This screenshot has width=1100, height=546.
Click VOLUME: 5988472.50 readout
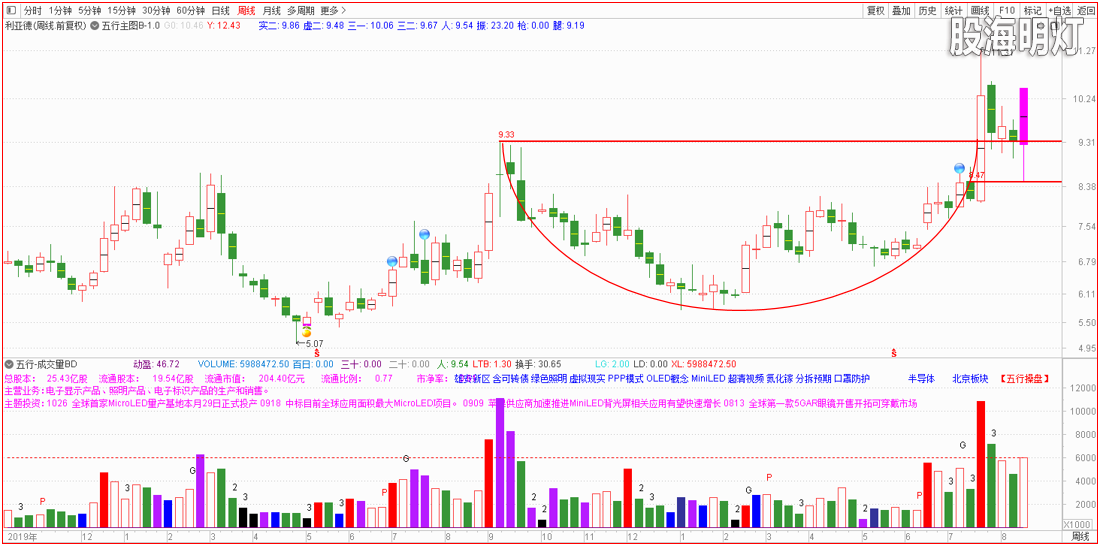coord(243,364)
